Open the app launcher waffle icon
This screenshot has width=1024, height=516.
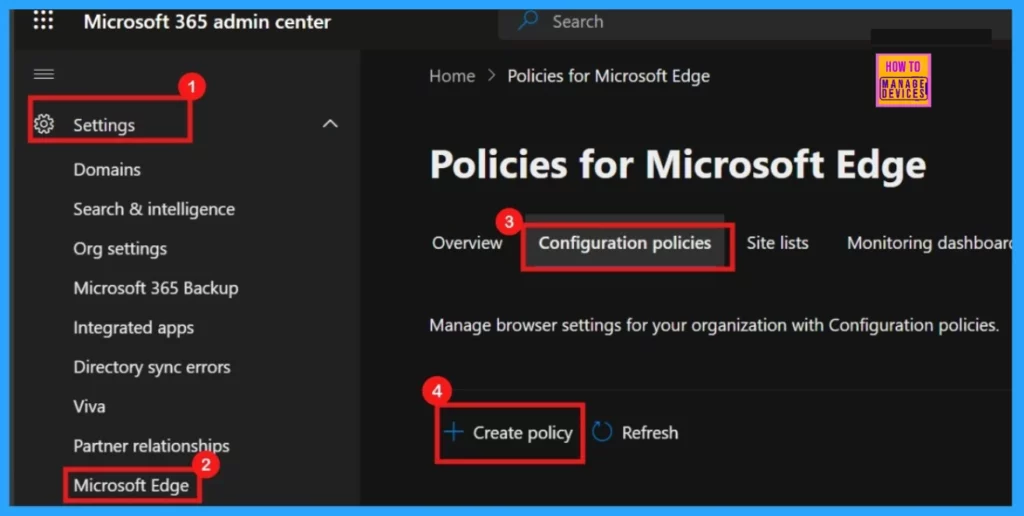coord(43,21)
